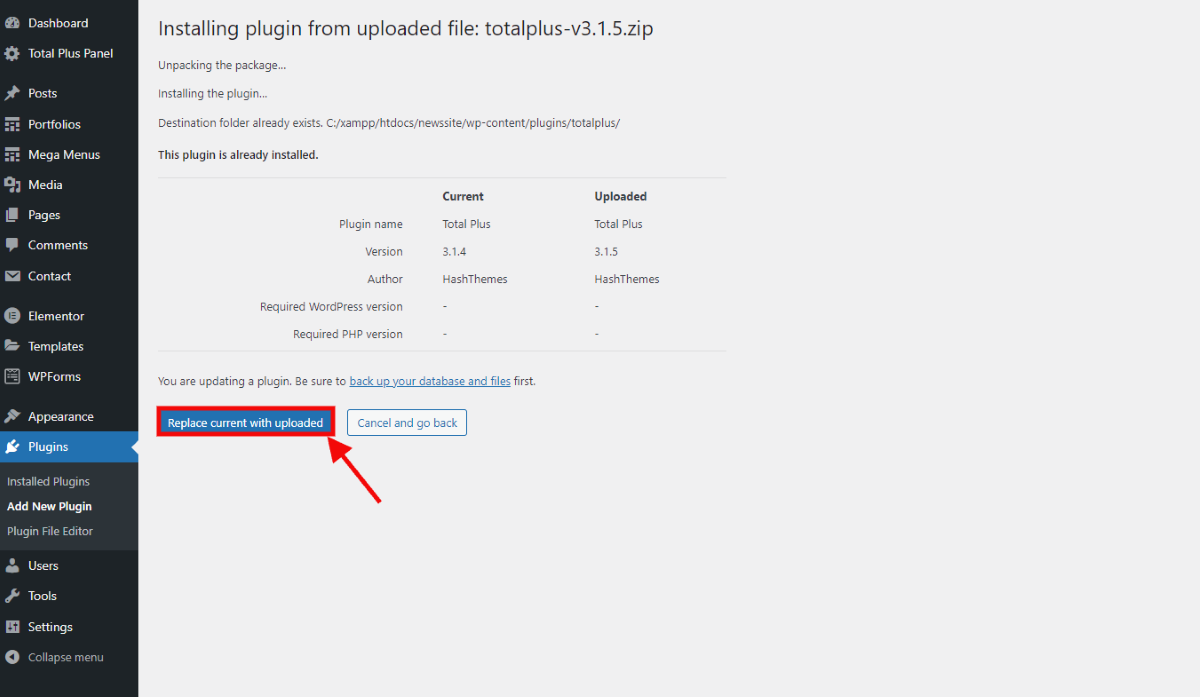Viewport: 1200px width, 697px height.
Task: Click the Installing plugin page heading
Action: point(406,28)
